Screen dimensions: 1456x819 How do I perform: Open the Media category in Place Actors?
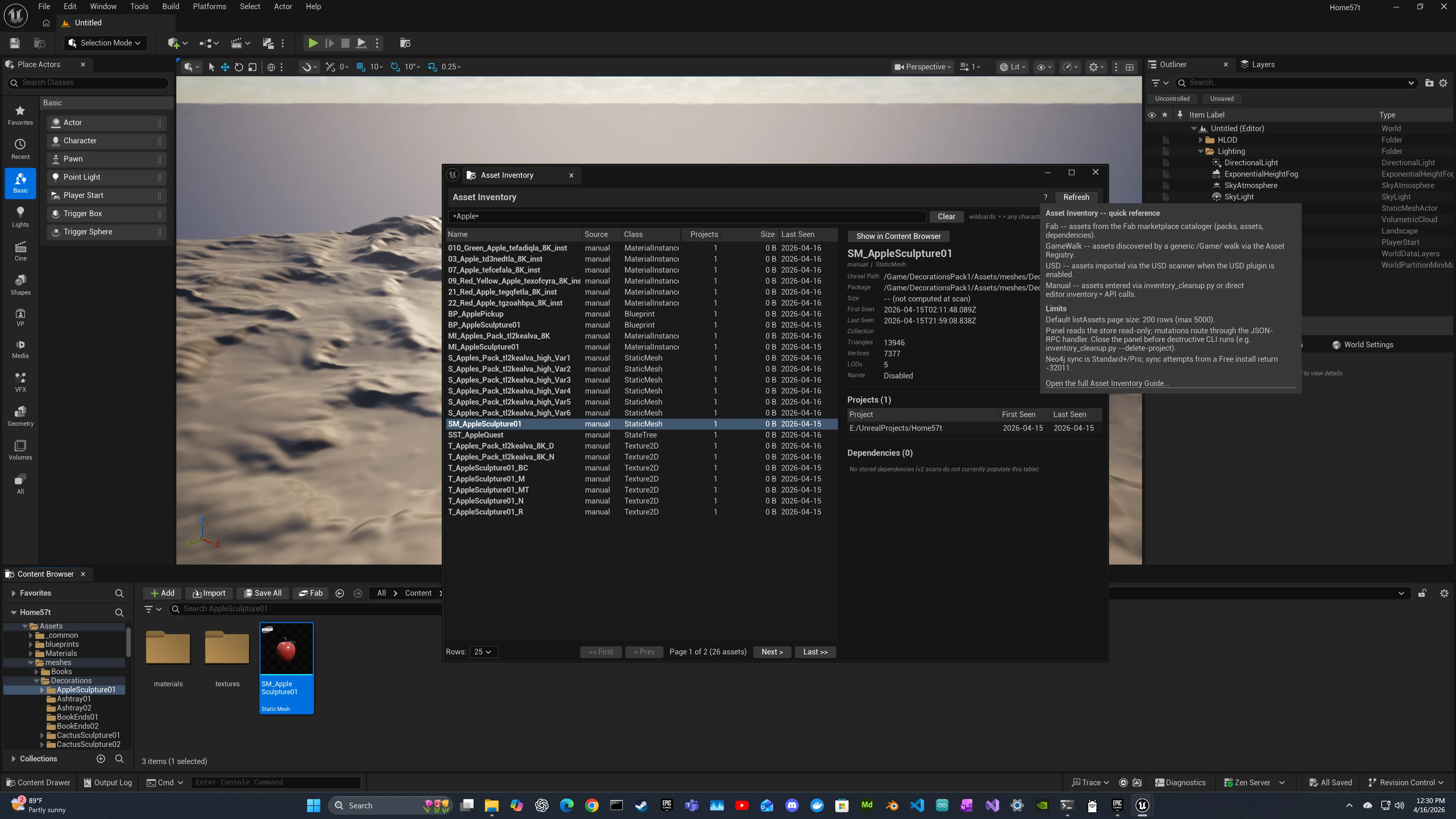pyautogui.click(x=20, y=349)
